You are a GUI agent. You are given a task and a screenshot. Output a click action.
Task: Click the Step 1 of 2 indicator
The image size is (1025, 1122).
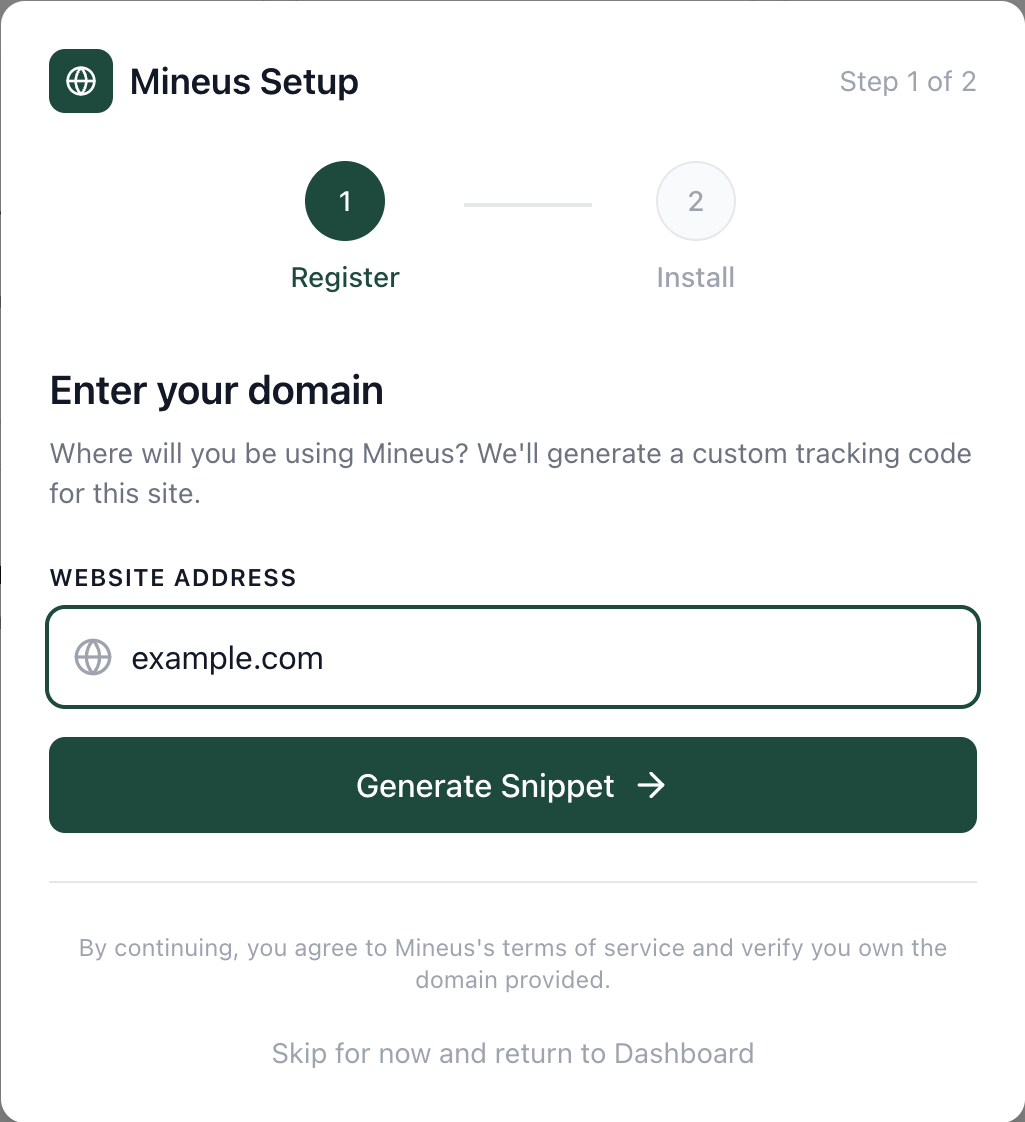tap(908, 81)
